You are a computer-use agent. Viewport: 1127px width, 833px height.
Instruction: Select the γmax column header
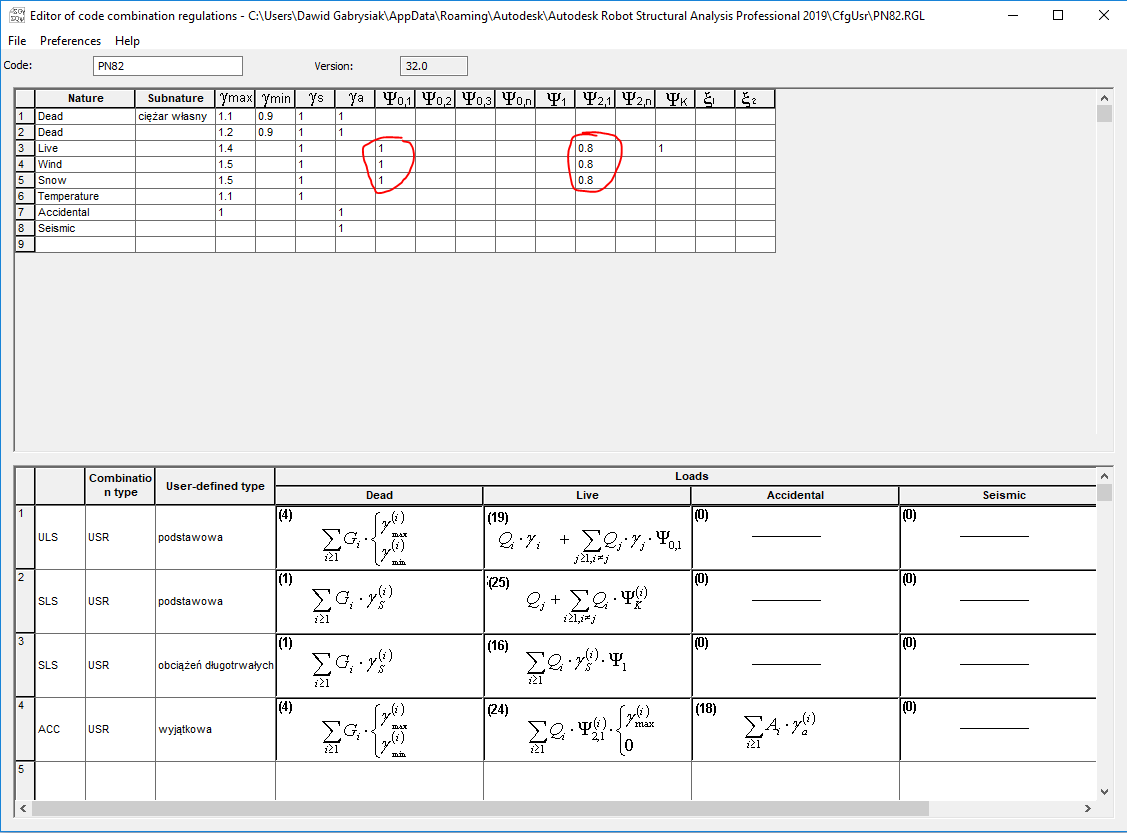tap(236, 98)
